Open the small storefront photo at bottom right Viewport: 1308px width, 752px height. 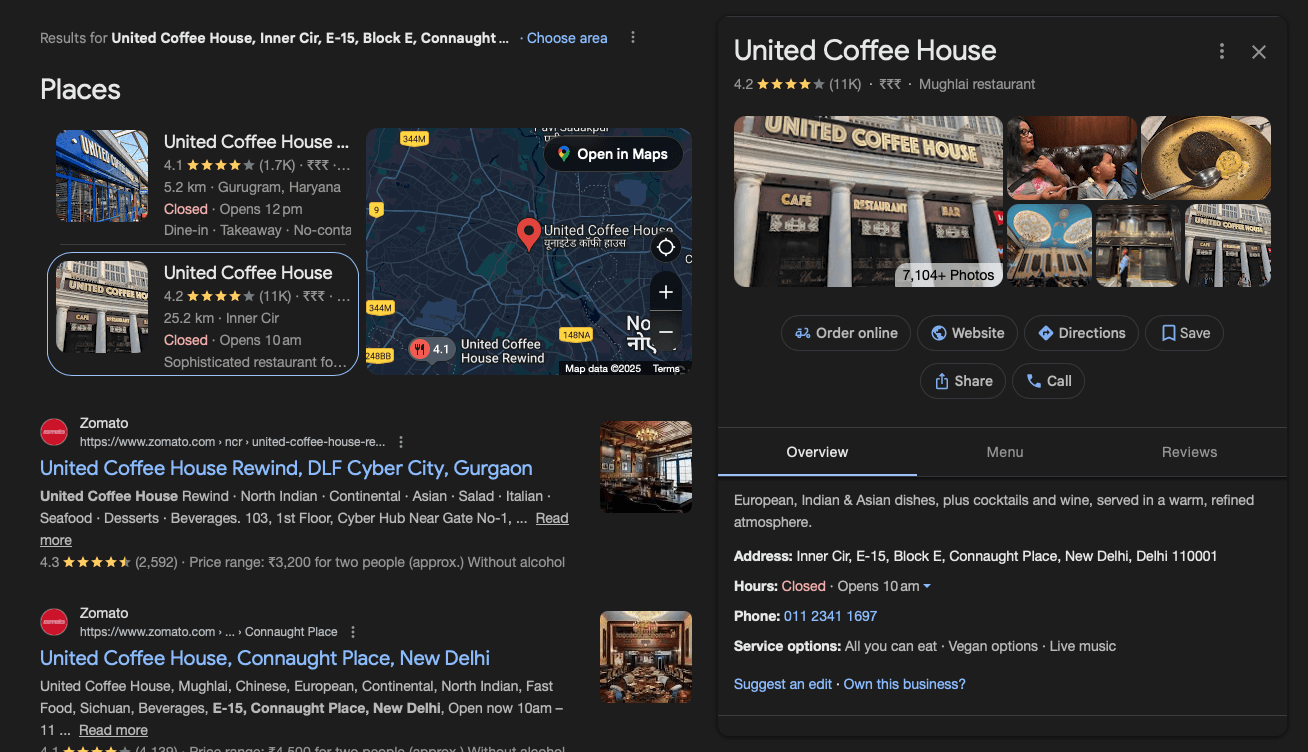point(1228,246)
